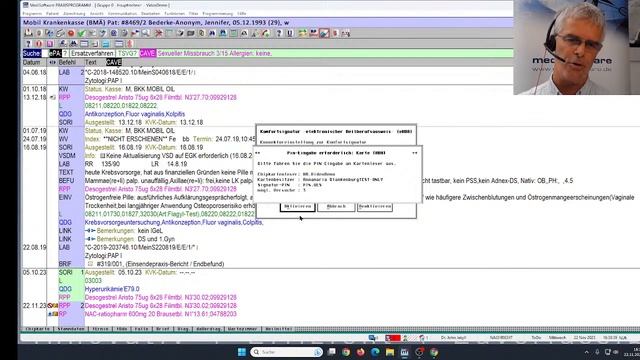Viewport: 640px width, 360px height.
Task: Click the first binoculars icon in top toolbar row
Action: (212, 33)
